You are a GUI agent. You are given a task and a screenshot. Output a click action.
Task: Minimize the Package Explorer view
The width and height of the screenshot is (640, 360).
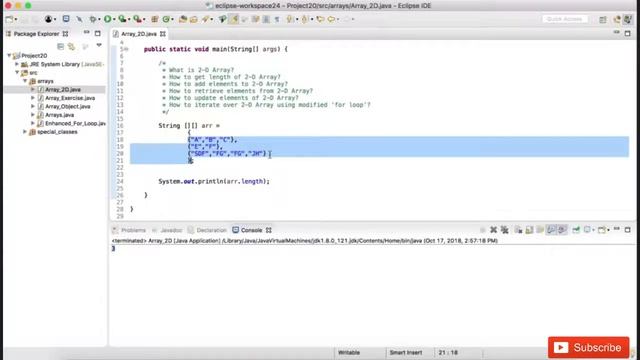[87, 33]
